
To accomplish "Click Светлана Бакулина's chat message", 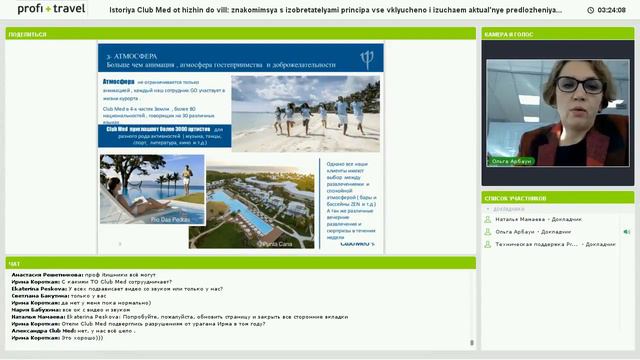I will 59,296.
